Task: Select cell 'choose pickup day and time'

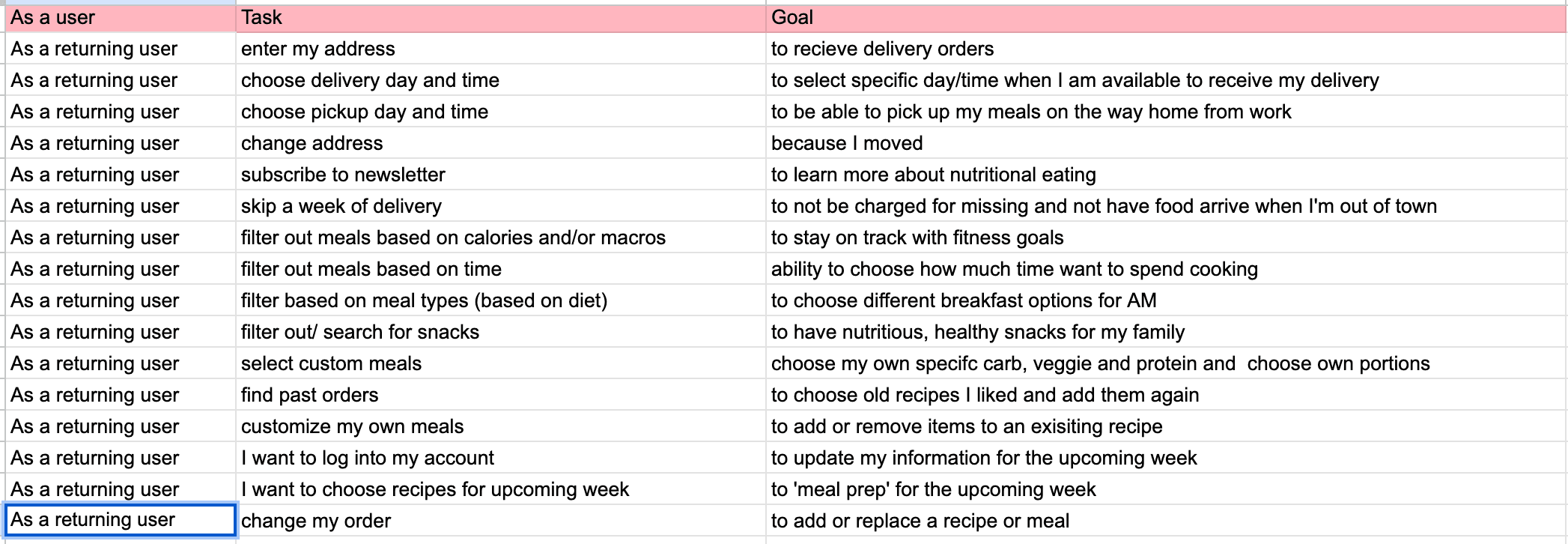Action: (501, 112)
